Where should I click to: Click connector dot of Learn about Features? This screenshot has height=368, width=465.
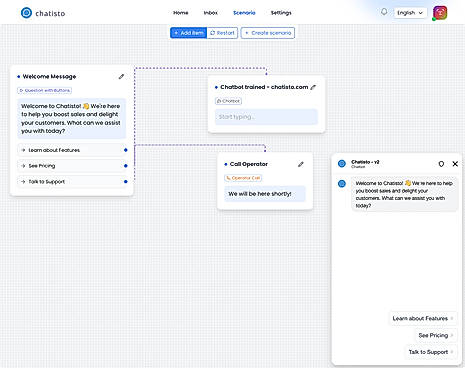click(x=126, y=150)
